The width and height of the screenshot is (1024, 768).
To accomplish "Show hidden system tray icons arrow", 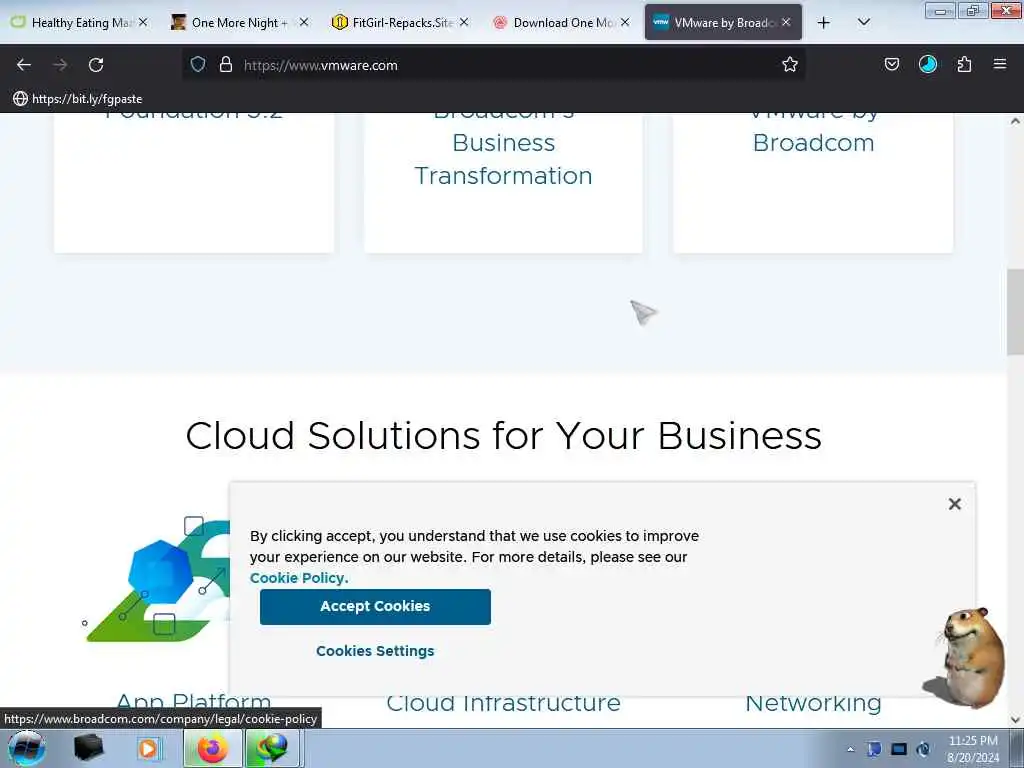I will (x=850, y=749).
